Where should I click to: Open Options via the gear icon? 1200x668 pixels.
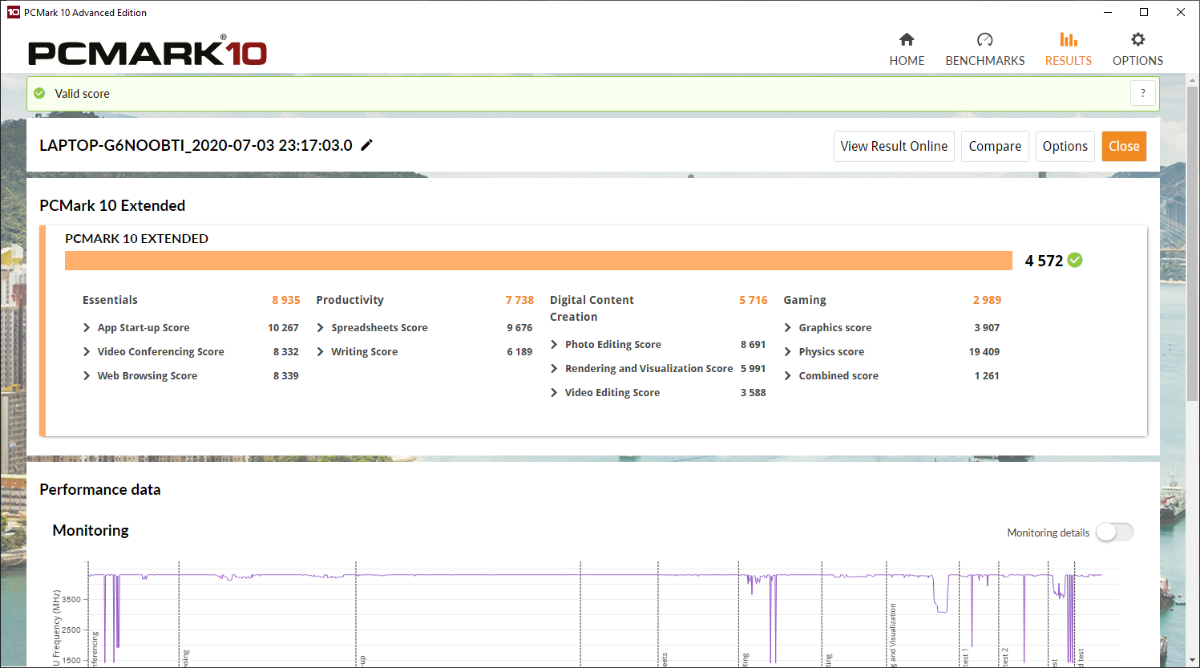(1137, 40)
